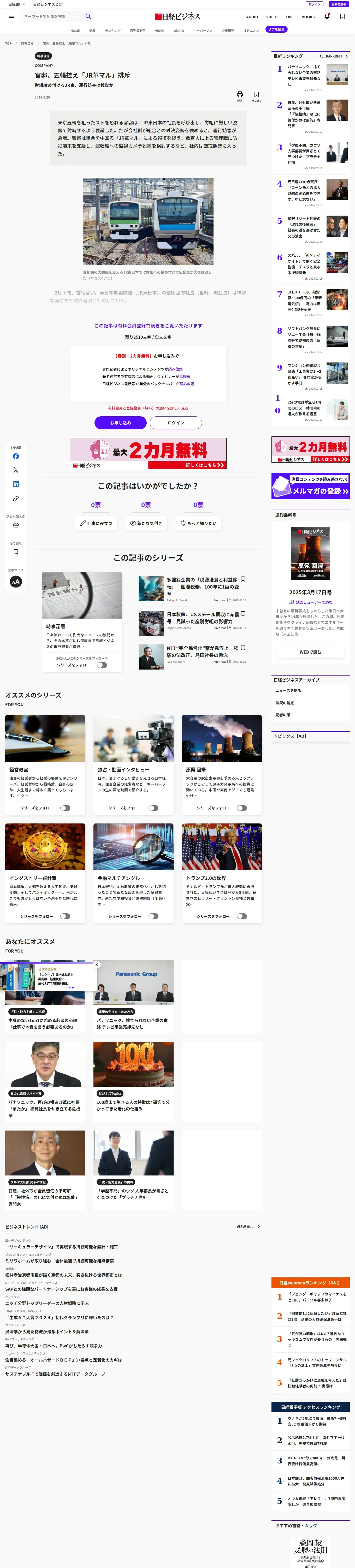Viewport: 355px width, 1568px height.
Task: Open saved bookmarks icon in header
Action: pyautogui.click(x=342, y=16)
